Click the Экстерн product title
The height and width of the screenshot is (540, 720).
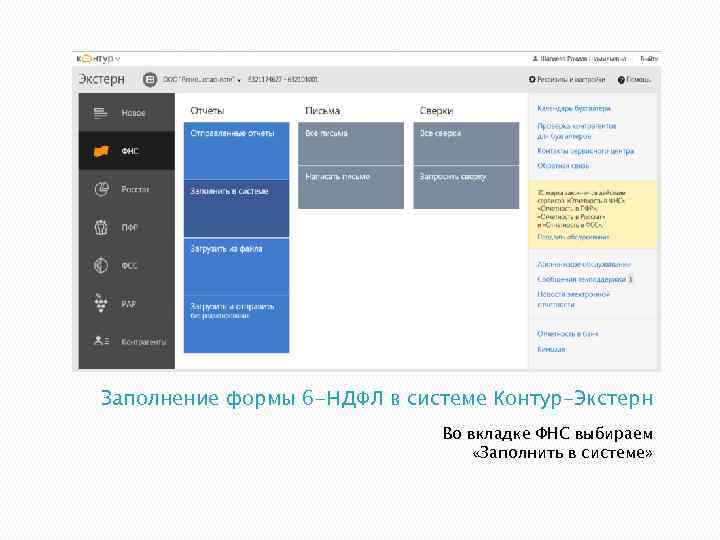click(101, 79)
